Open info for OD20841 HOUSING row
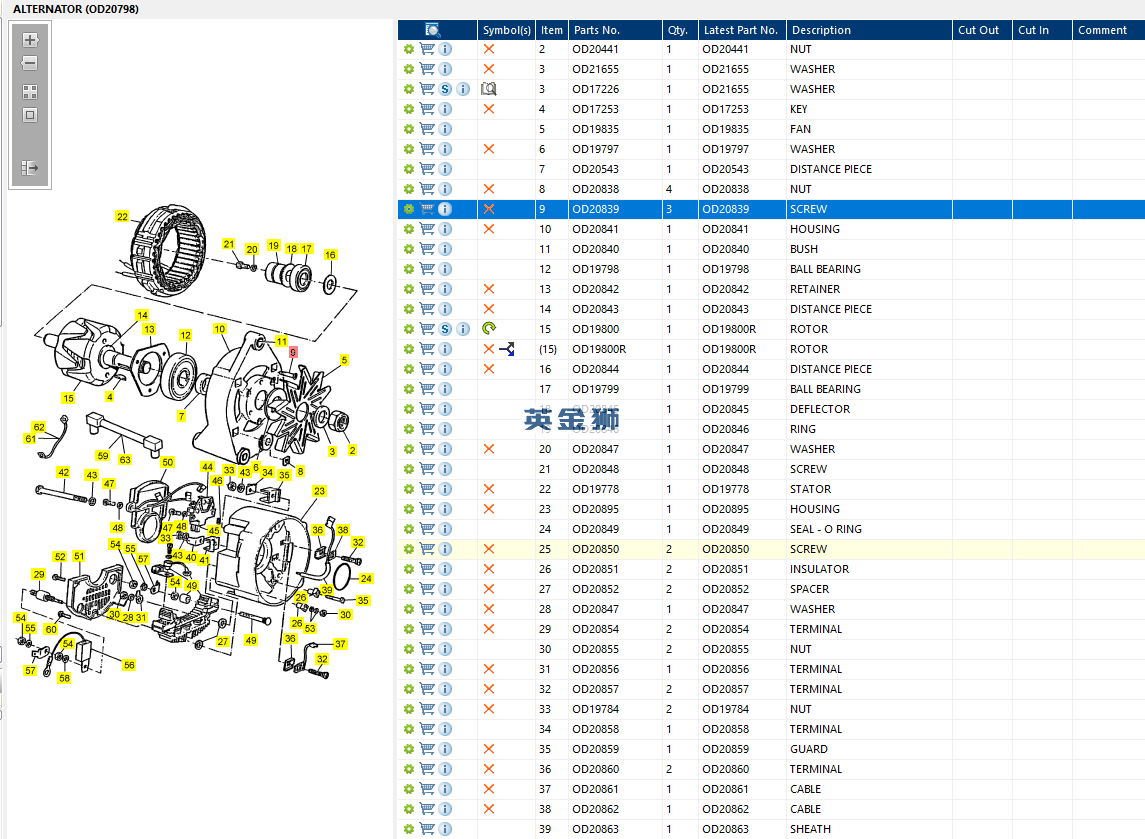Screen dimensions: 1145x839 (x=445, y=229)
